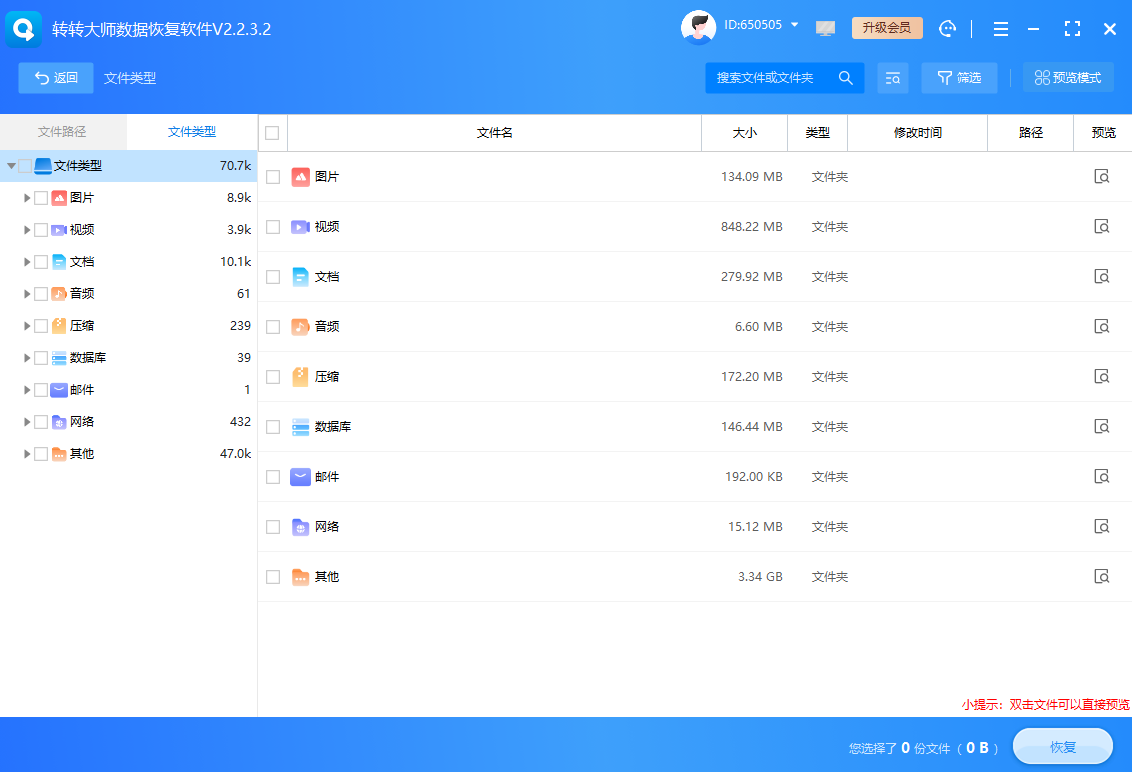1132x772 pixels.
Task: Click the 返回 back button
Action: coord(56,78)
